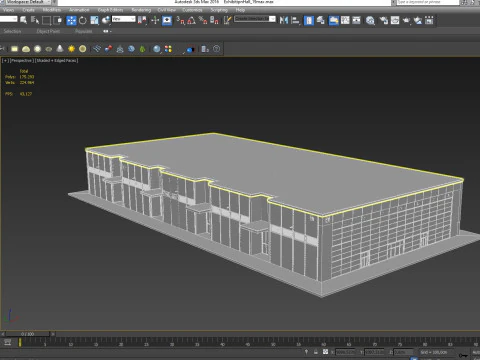Viewport: 480px width, 360px height.
Task: Open the [+] viewport general menu
Action: point(5,61)
